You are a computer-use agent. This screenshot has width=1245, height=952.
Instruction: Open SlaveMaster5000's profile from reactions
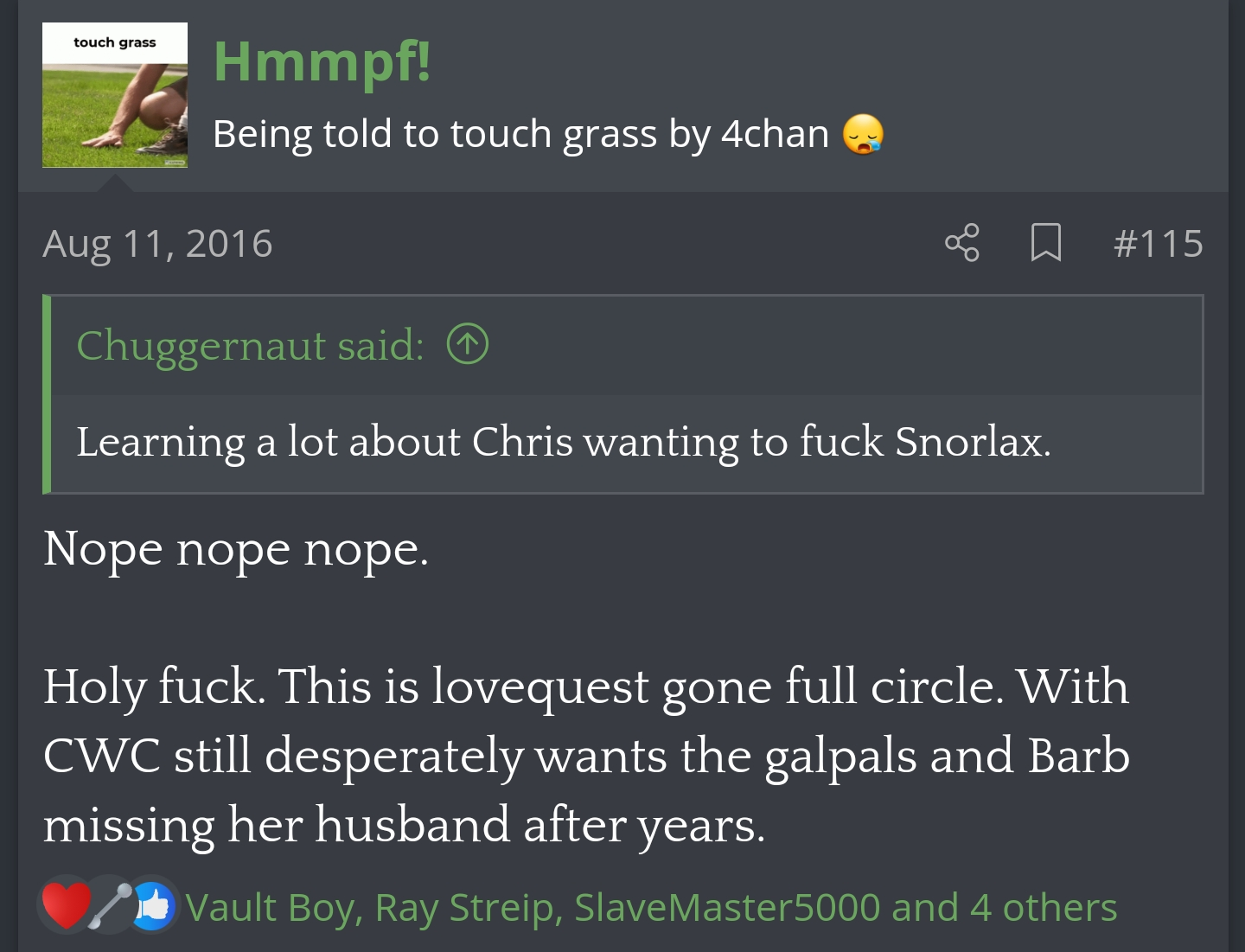pos(727,908)
